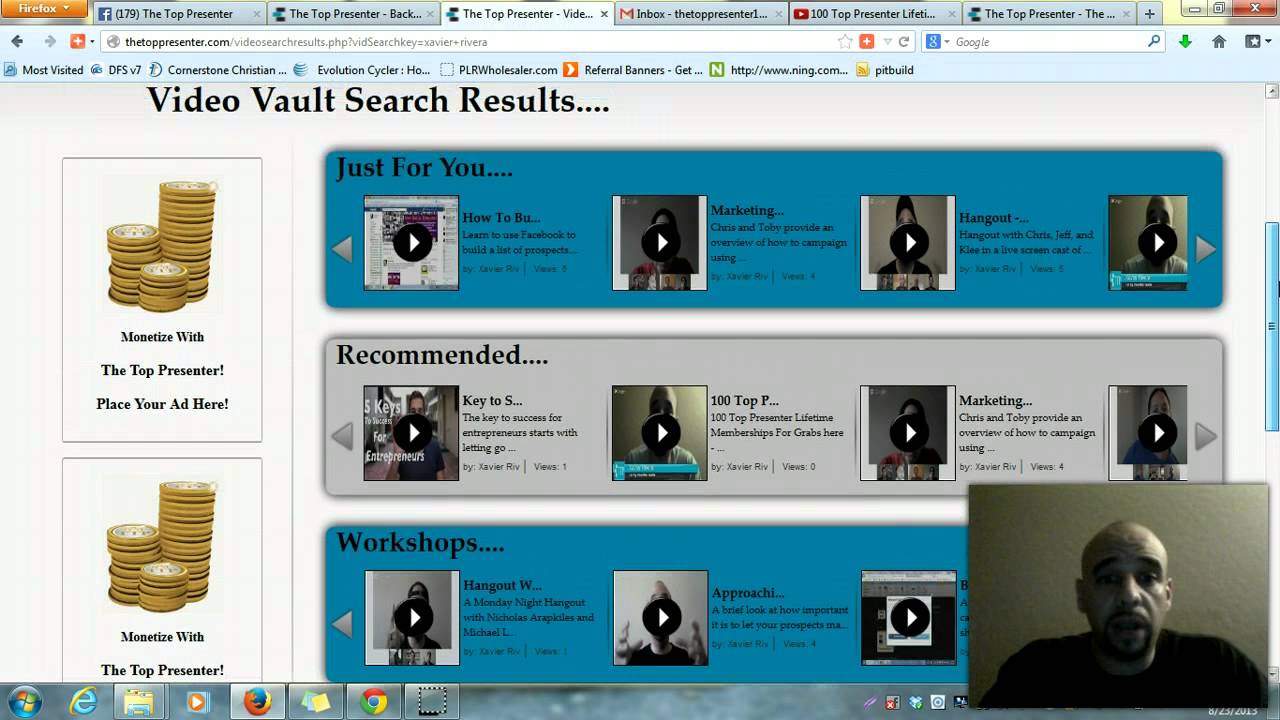Switch to last 'The Top Presenter - The...' tab

coord(1048,14)
